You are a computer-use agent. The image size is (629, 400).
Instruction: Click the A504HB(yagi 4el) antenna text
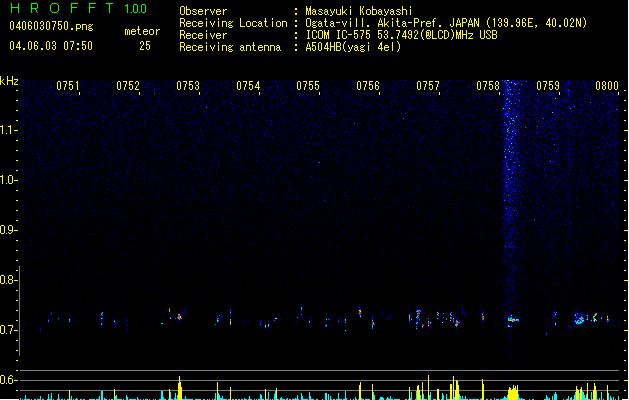(x=353, y=47)
